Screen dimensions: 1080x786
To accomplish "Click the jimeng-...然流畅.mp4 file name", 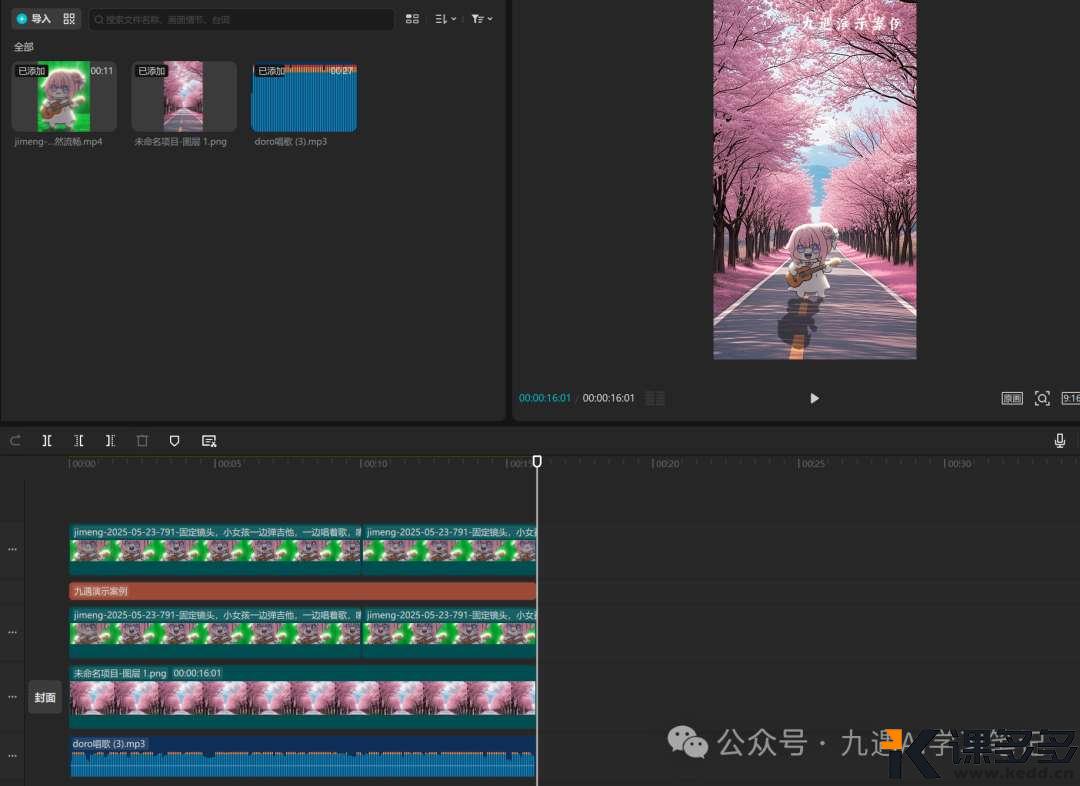I will [58, 141].
